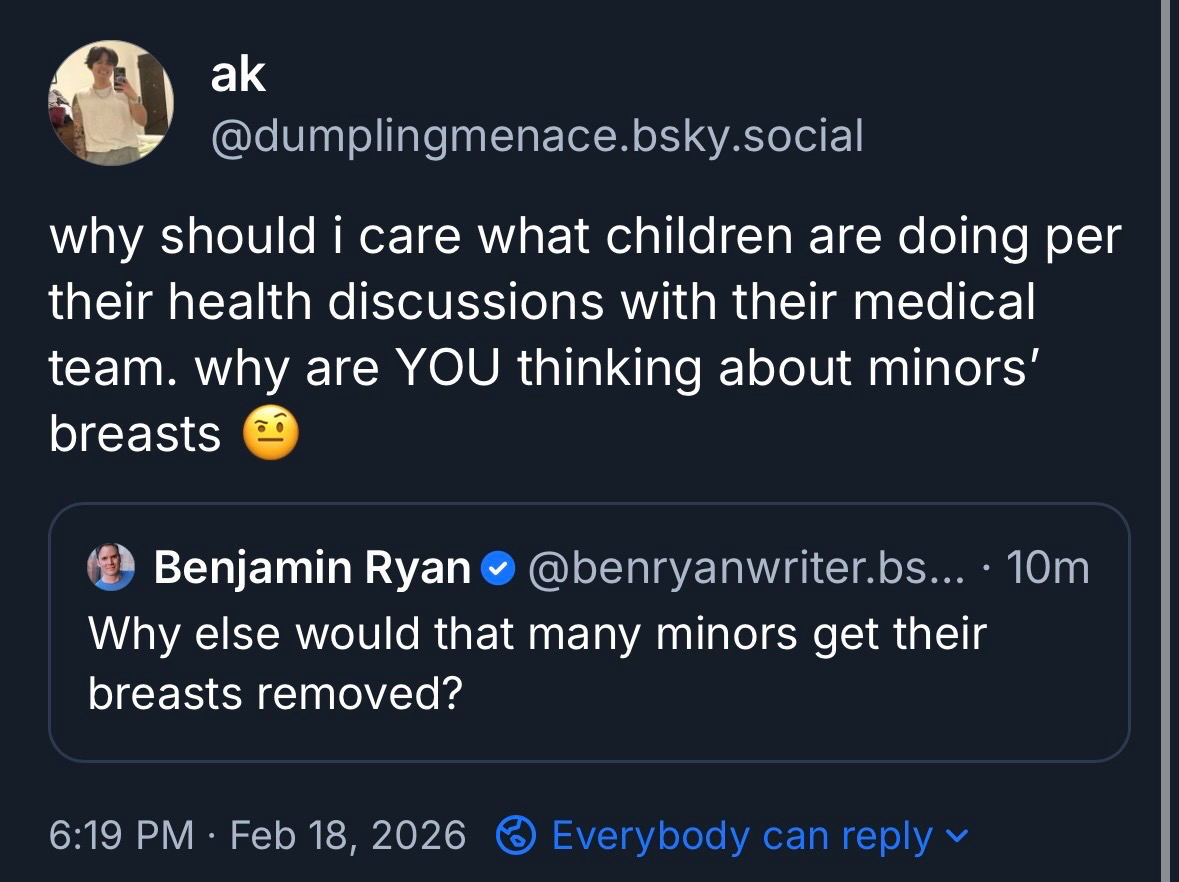The height and width of the screenshot is (882, 1179).
Task: Open Benjamin Ryan's display name link
Action: click(312, 568)
